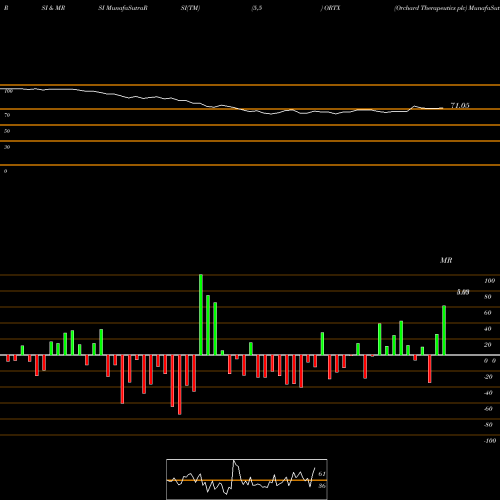Screen dimensions: 500x500
Task: Click the 30 level label in RSI pane
Action: coord(7,147)
